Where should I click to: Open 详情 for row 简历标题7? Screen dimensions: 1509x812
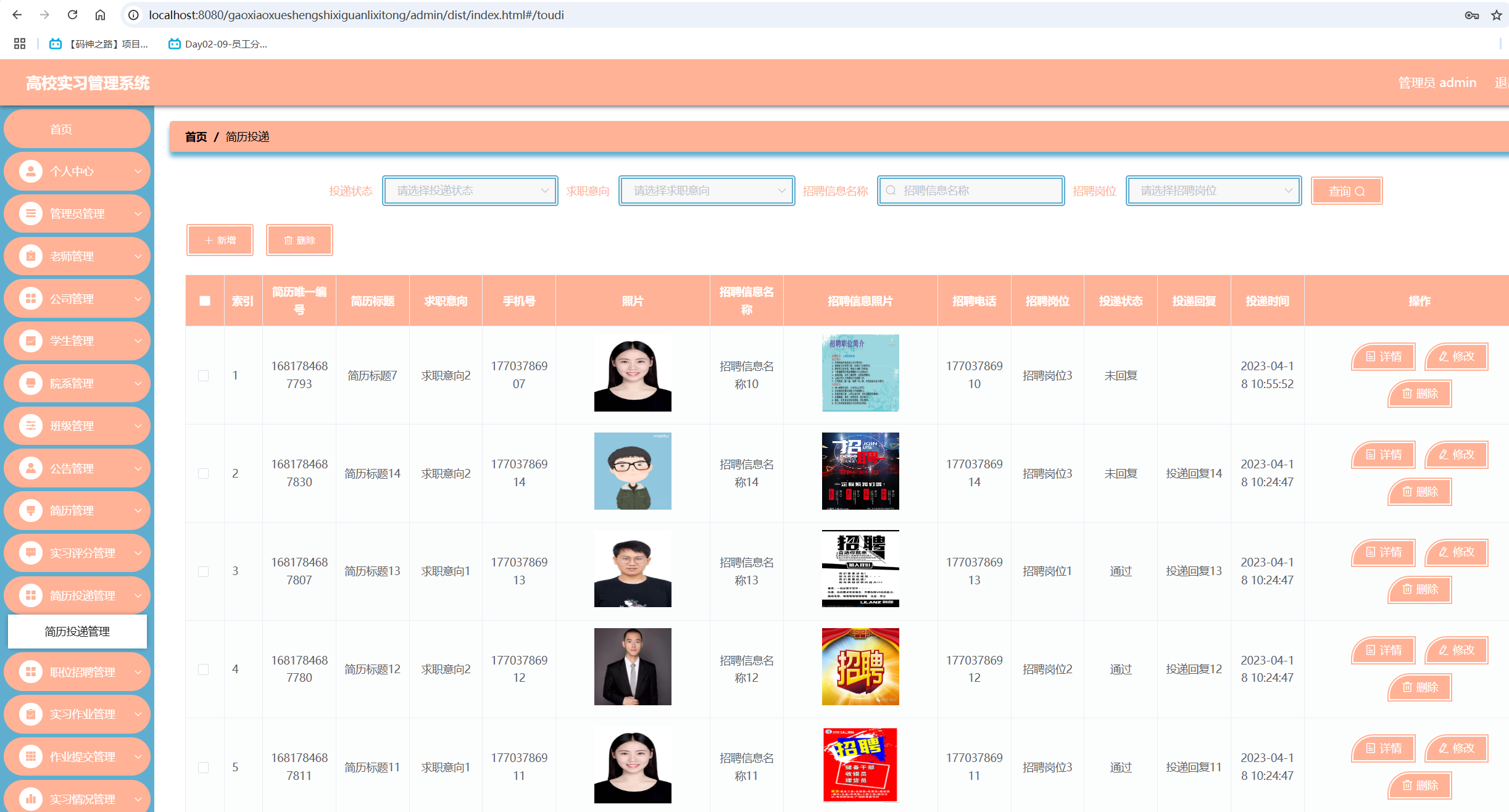(x=1383, y=356)
